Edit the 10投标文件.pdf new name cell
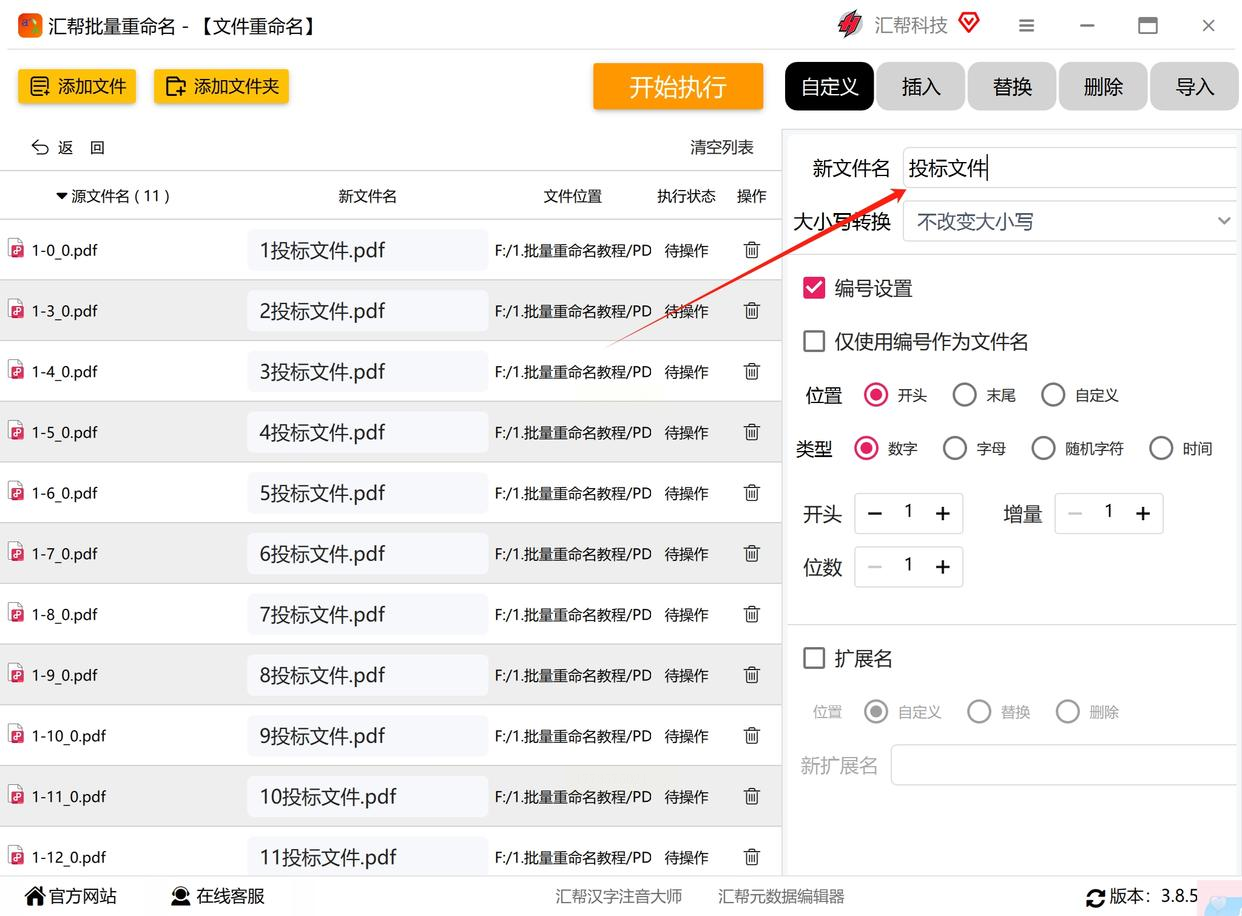This screenshot has height=916, width=1242. coord(368,796)
